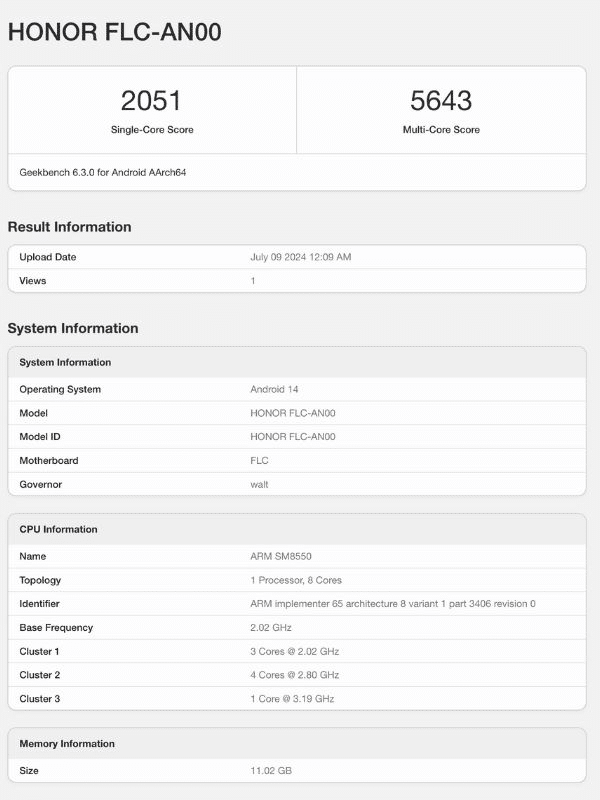The height and width of the screenshot is (800, 600).
Task: Select the walt governor value
Action: [259, 485]
